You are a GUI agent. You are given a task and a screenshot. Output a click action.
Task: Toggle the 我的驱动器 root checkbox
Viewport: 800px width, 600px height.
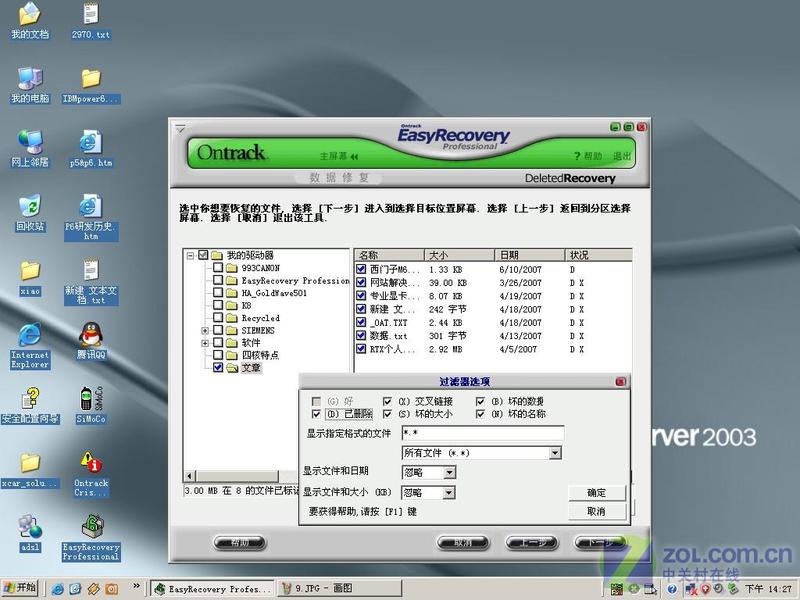(204, 255)
